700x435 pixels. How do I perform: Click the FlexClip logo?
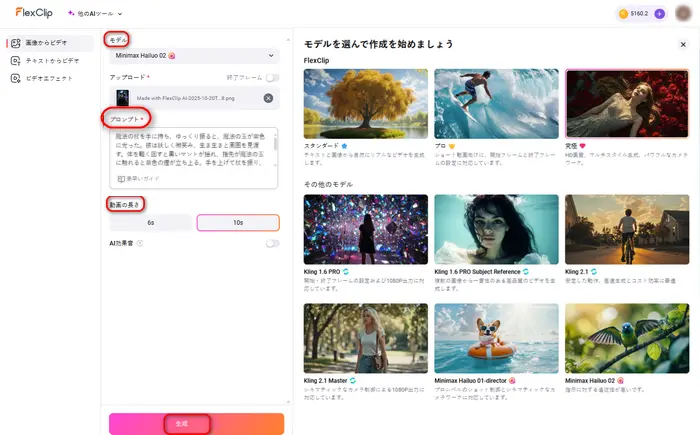34,14
